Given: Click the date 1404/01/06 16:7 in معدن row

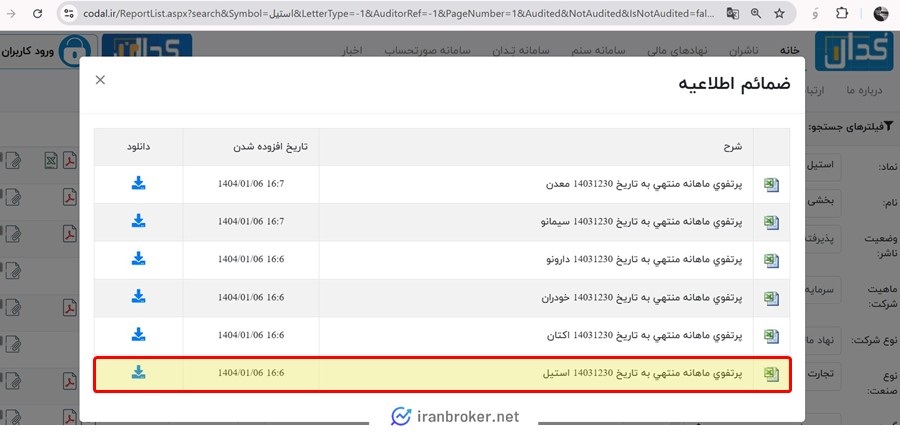Looking at the screenshot, I should click(251, 184).
